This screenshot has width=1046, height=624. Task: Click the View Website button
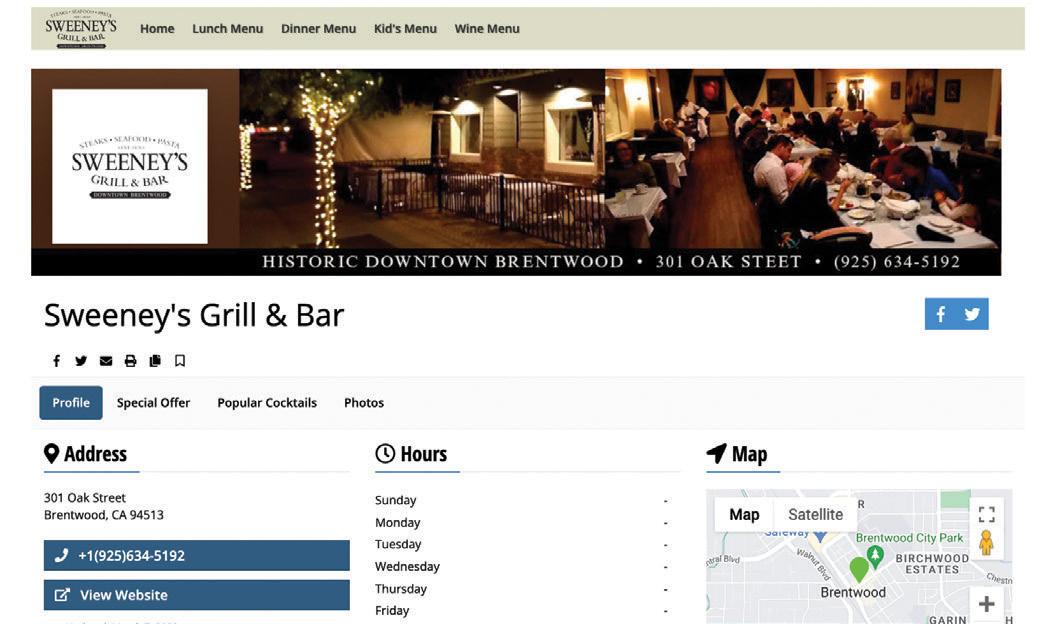click(197, 595)
